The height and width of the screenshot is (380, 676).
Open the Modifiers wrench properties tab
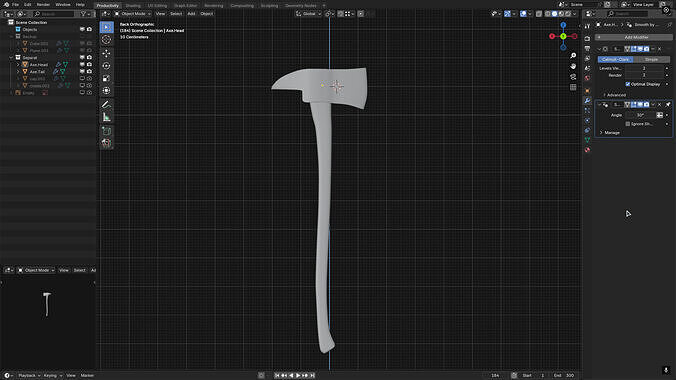[587, 100]
